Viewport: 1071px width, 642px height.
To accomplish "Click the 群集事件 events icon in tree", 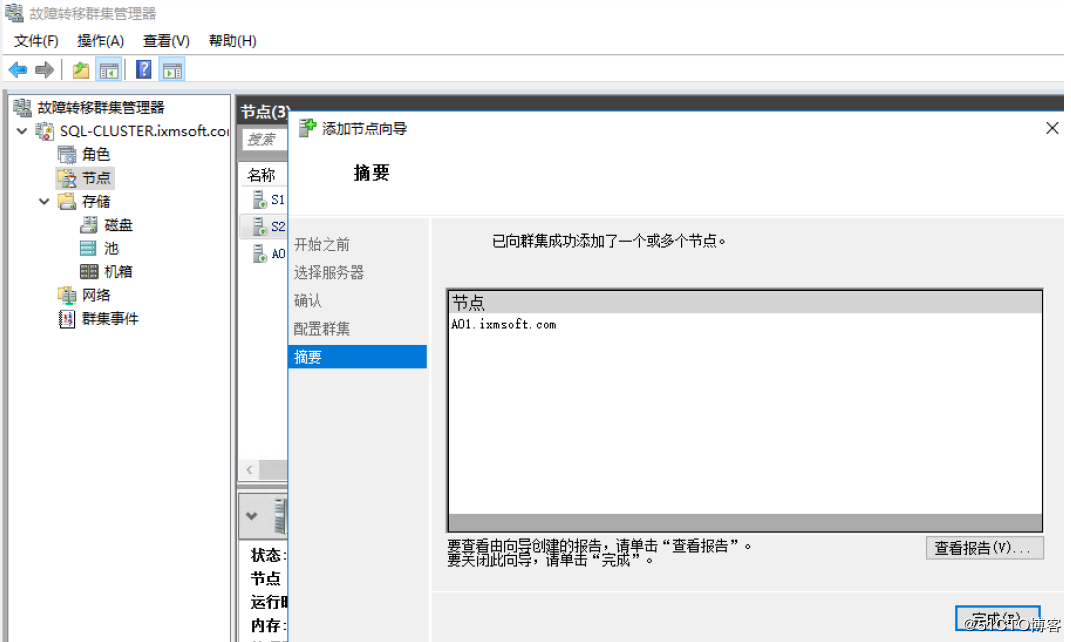I will coord(67,318).
